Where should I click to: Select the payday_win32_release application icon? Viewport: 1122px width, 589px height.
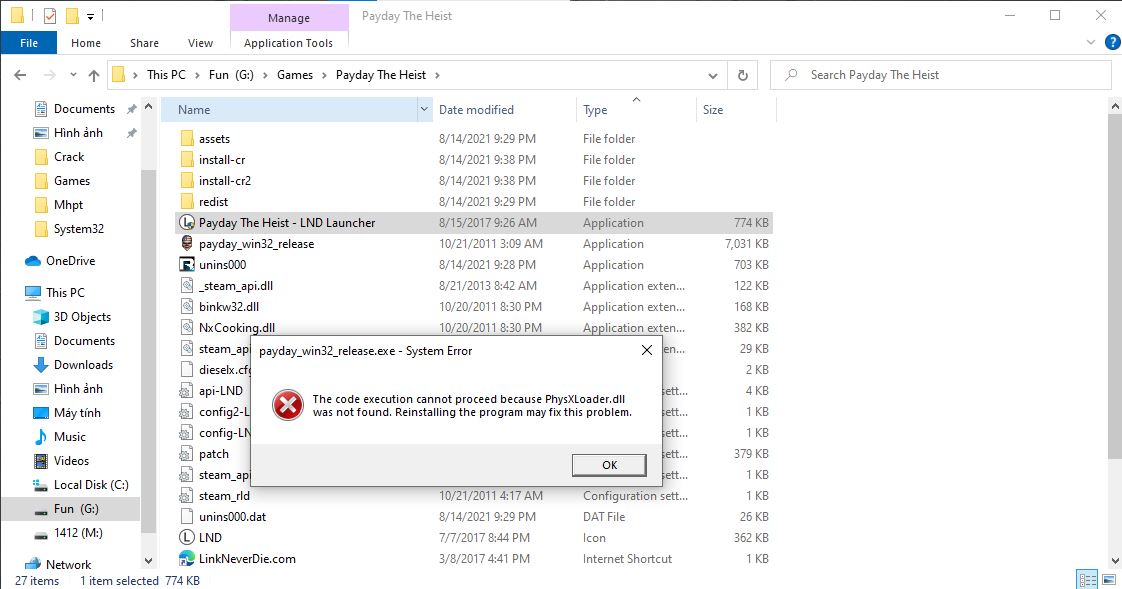tap(187, 244)
